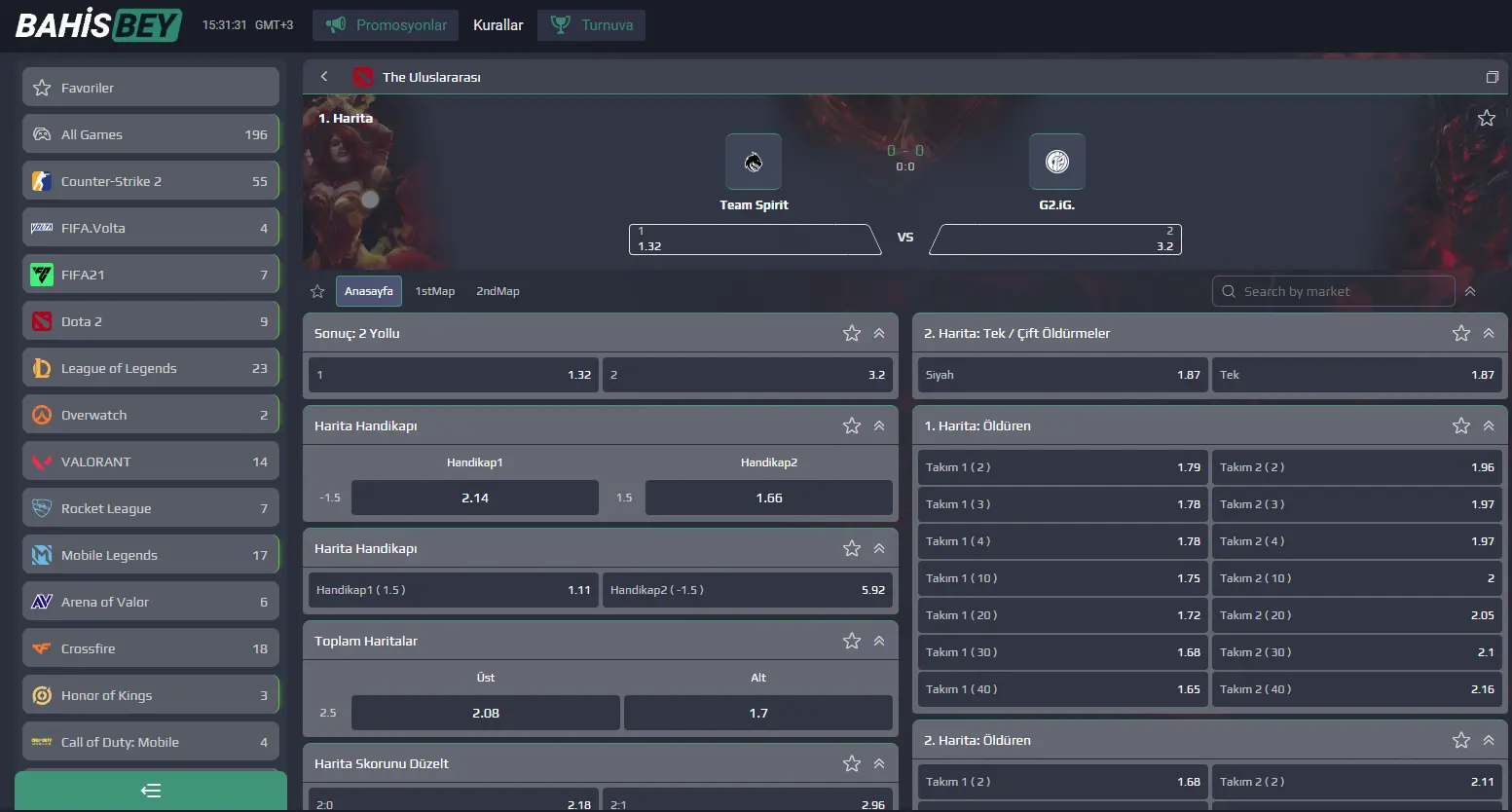Select Takım 2 ( 40 ) odds 2.16
The height and width of the screenshot is (812, 1512).
click(x=1357, y=689)
